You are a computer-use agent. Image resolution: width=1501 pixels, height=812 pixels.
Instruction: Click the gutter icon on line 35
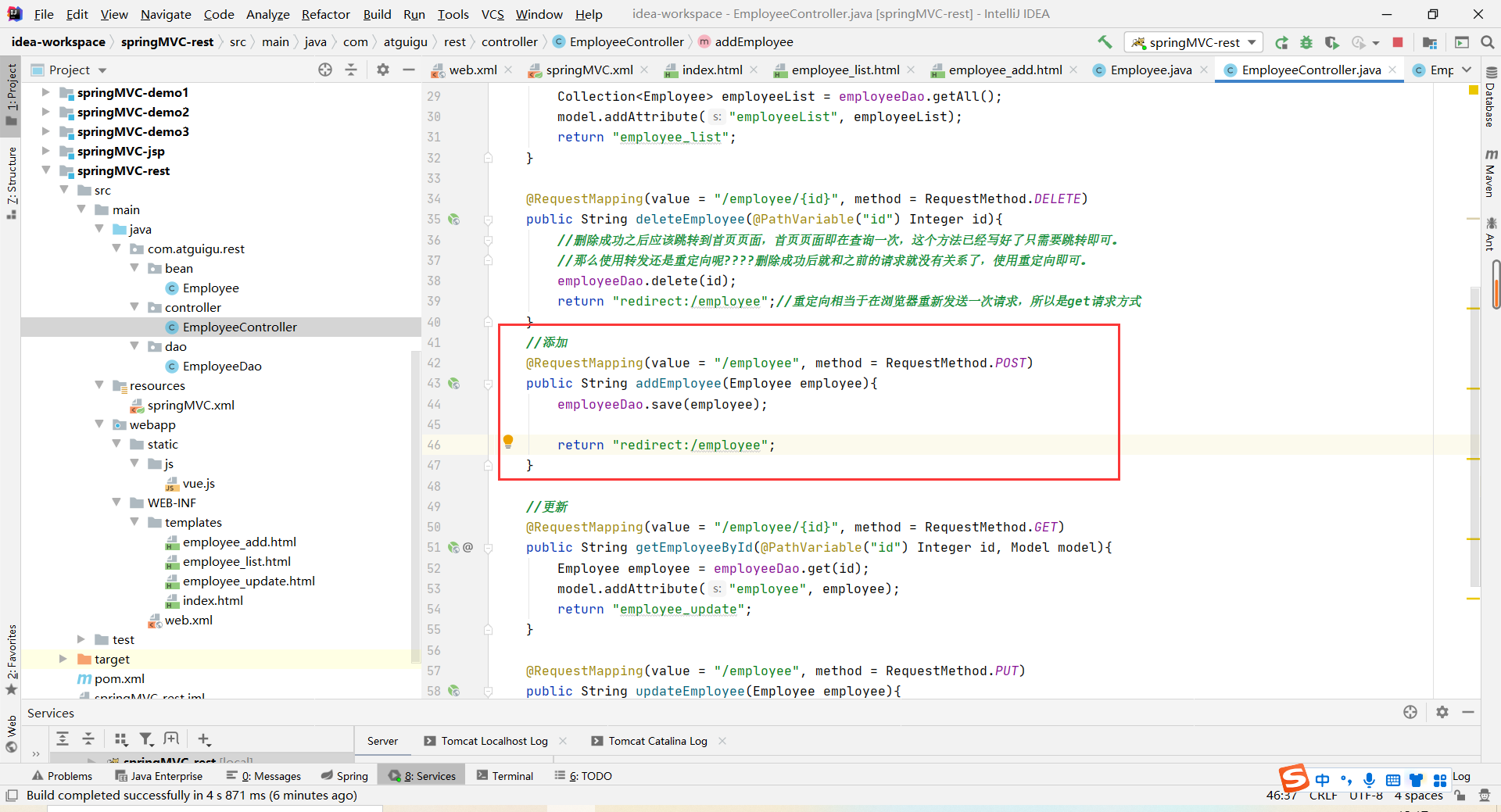pyautogui.click(x=454, y=220)
